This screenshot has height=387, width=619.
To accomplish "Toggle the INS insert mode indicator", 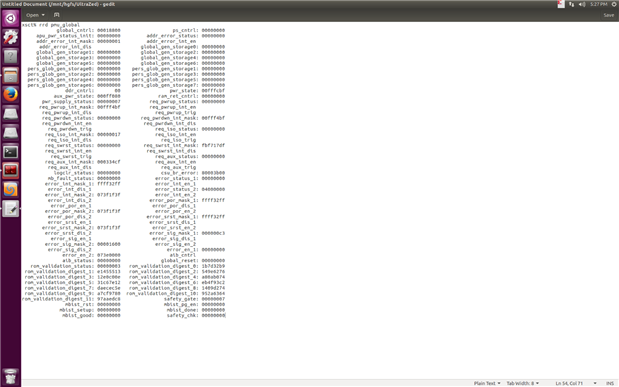I will pyautogui.click(x=610, y=383).
